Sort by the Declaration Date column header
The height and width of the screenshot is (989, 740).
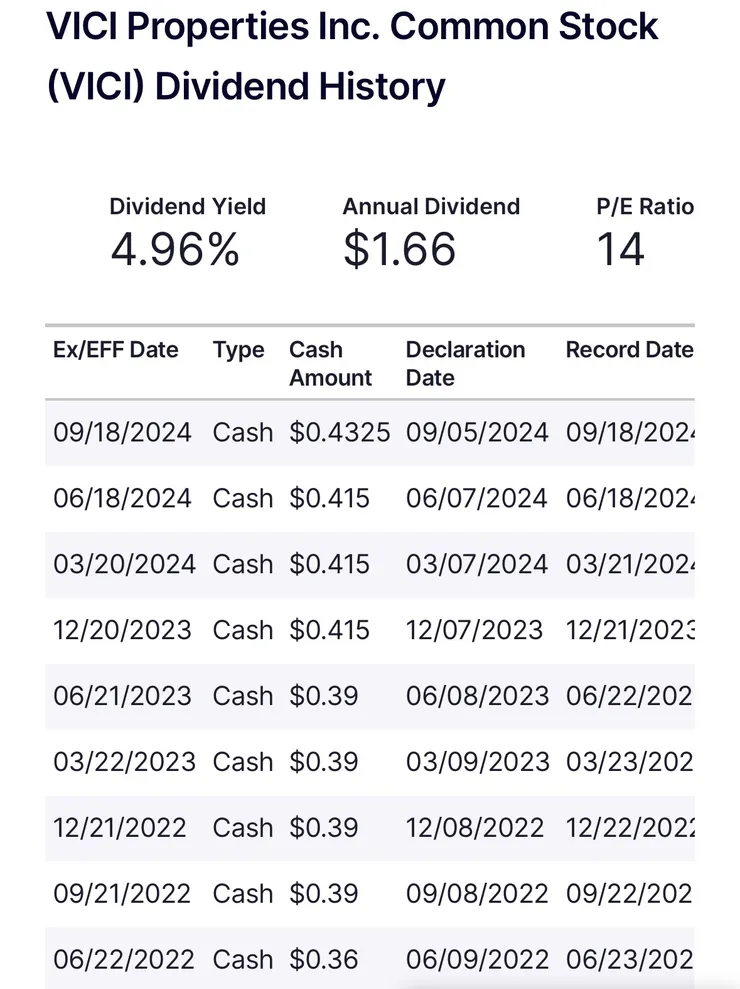465,364
